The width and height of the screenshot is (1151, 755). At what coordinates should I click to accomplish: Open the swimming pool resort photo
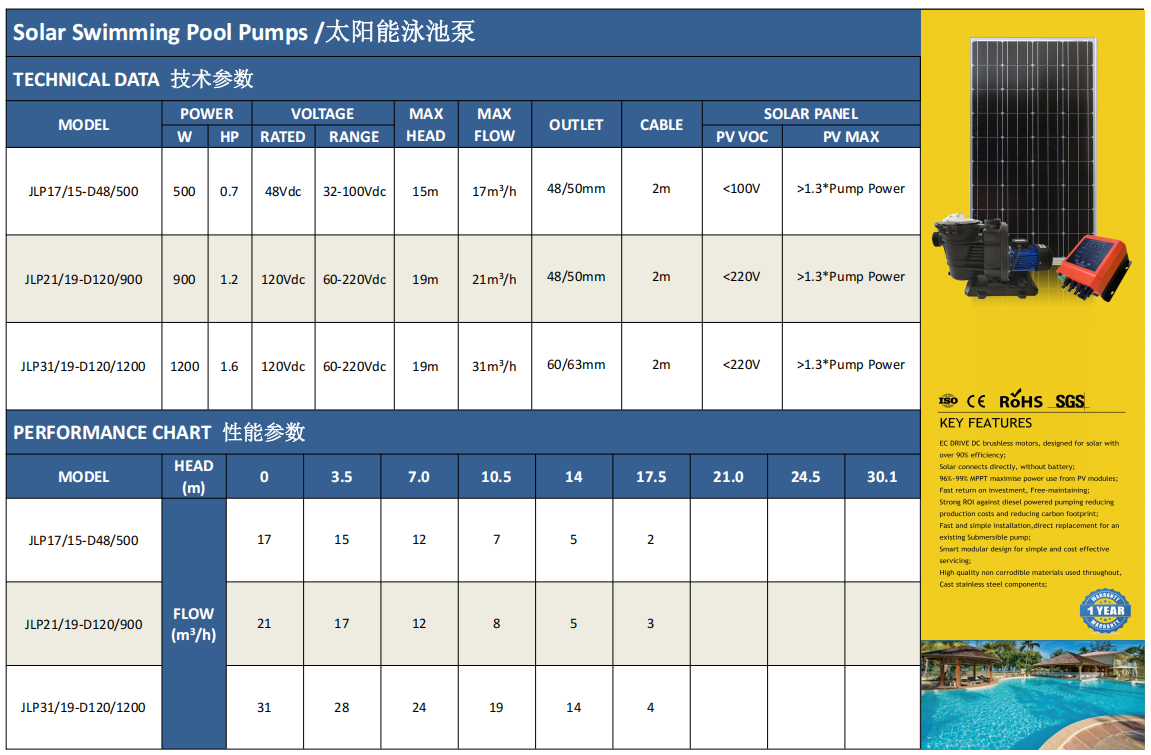click(1033, 694)
